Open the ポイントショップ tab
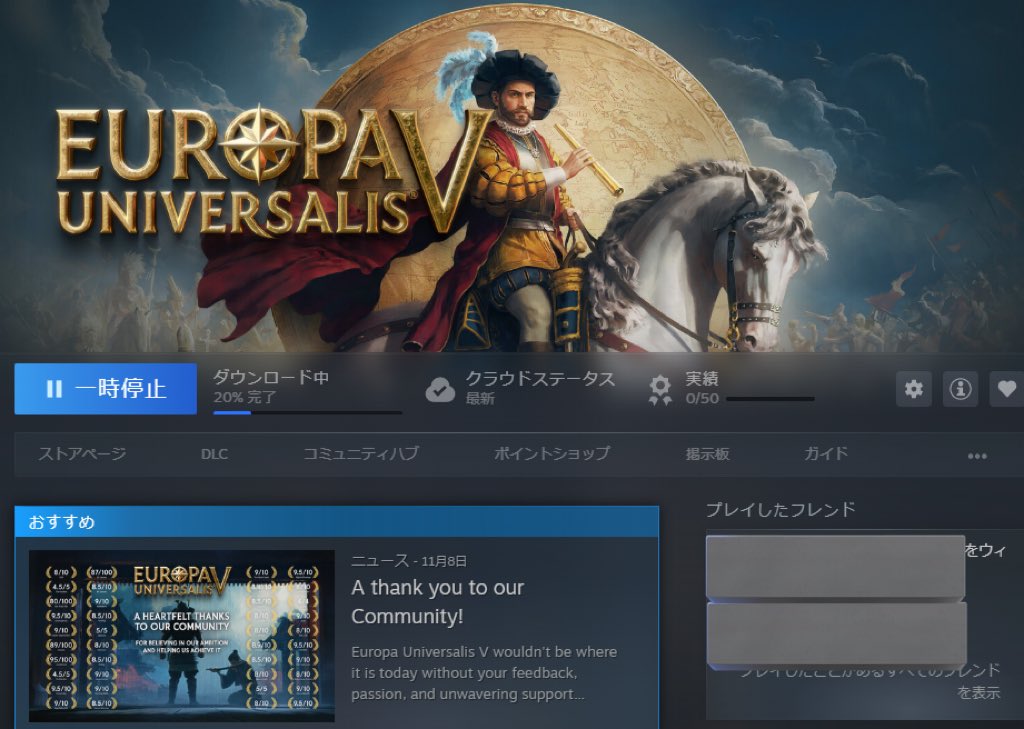The image size is (1024, 729). pyautogui.click(x=552, y=453)
